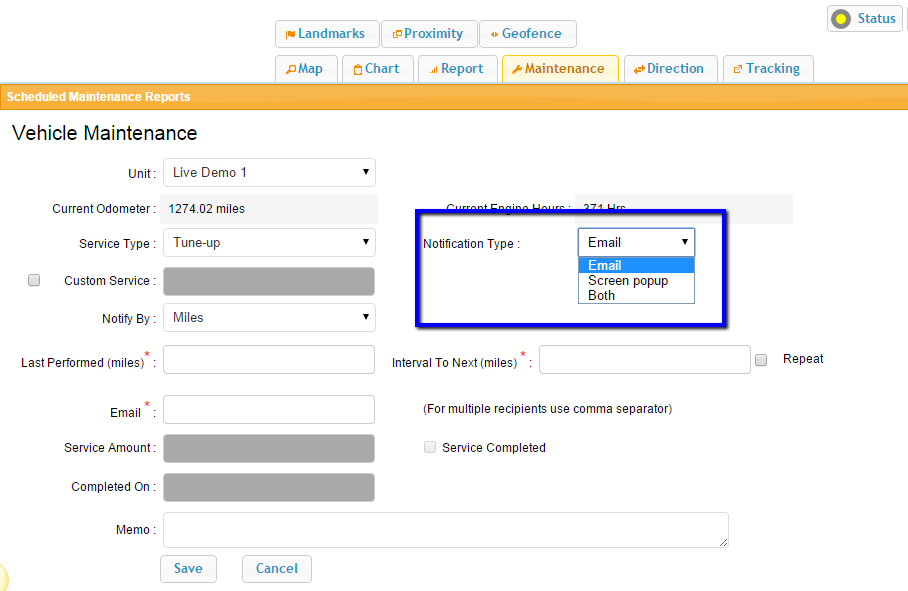Expand the Service Type dropdown
The height and width of the screenshot is (591, 908).
(x=269, y=243)
